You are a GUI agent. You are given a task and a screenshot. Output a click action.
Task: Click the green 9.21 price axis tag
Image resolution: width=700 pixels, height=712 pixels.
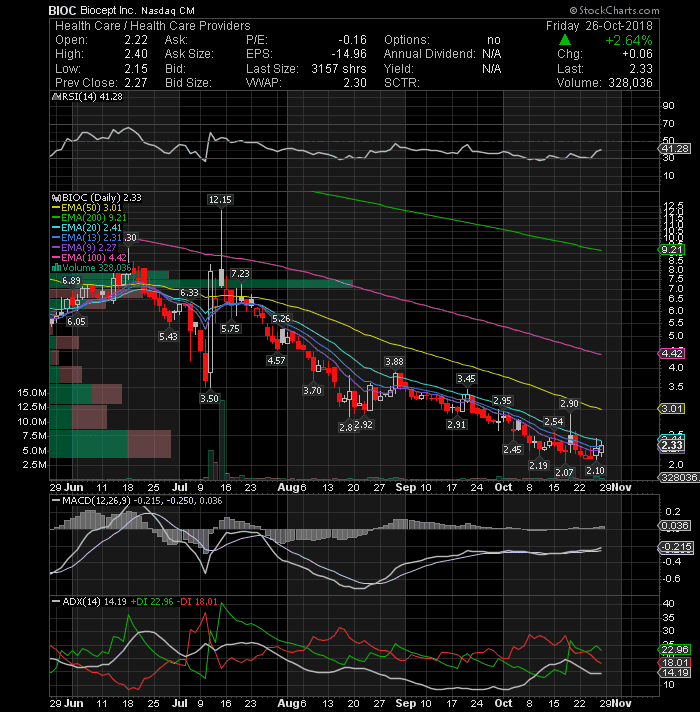click(x=672, y=250)
